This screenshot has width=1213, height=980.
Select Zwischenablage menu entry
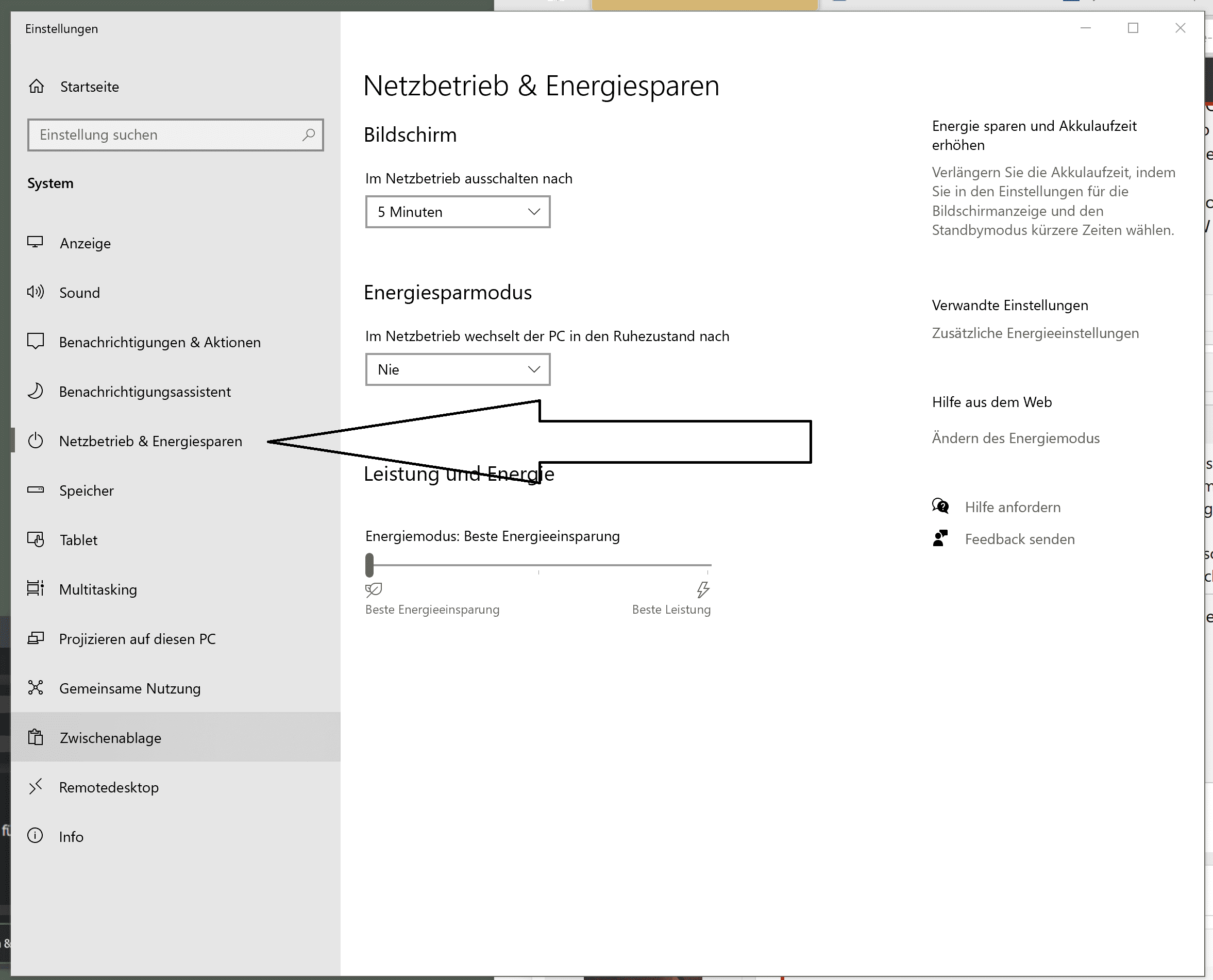[x=176, y=738]
